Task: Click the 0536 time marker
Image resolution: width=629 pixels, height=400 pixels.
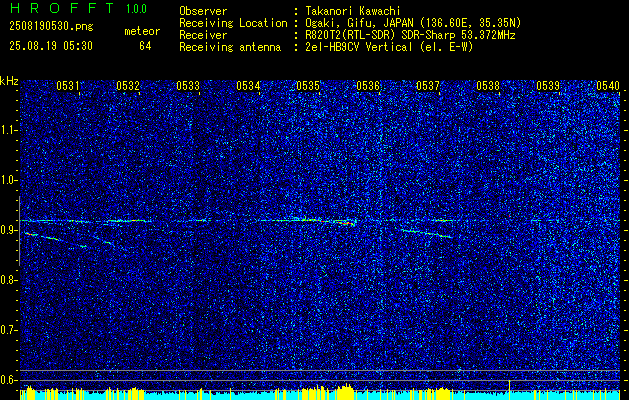Action: pos(368,86)
